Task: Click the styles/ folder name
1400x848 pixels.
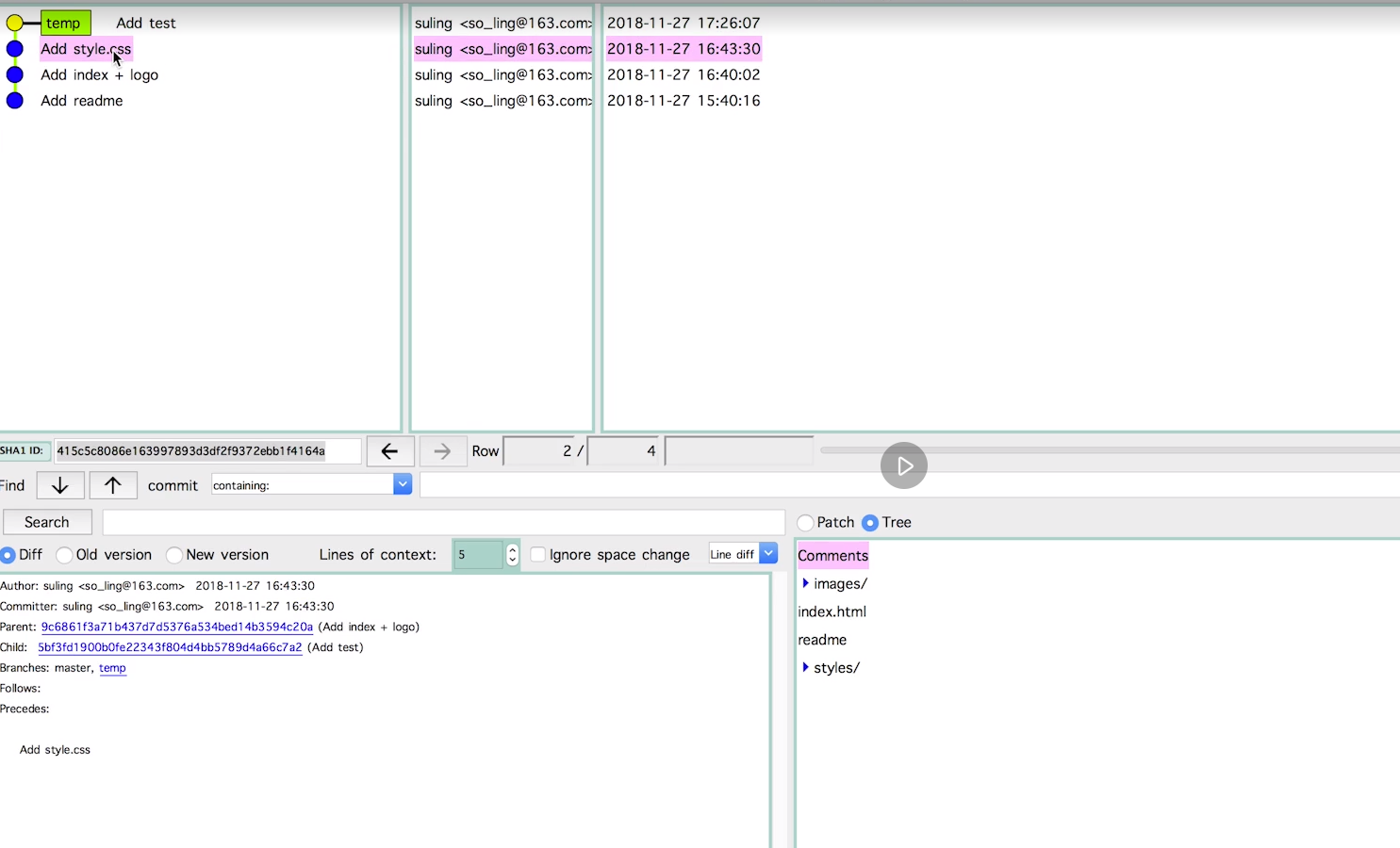Action: [837, 667]
